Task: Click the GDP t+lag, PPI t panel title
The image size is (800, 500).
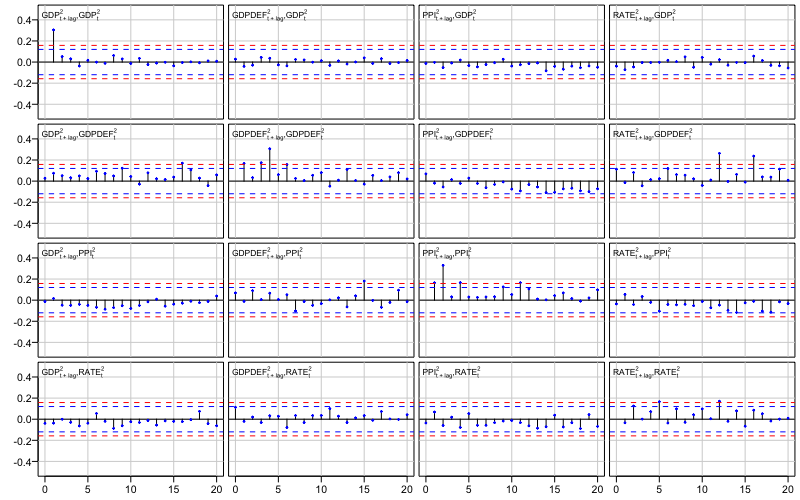Action: pos(68,253)
